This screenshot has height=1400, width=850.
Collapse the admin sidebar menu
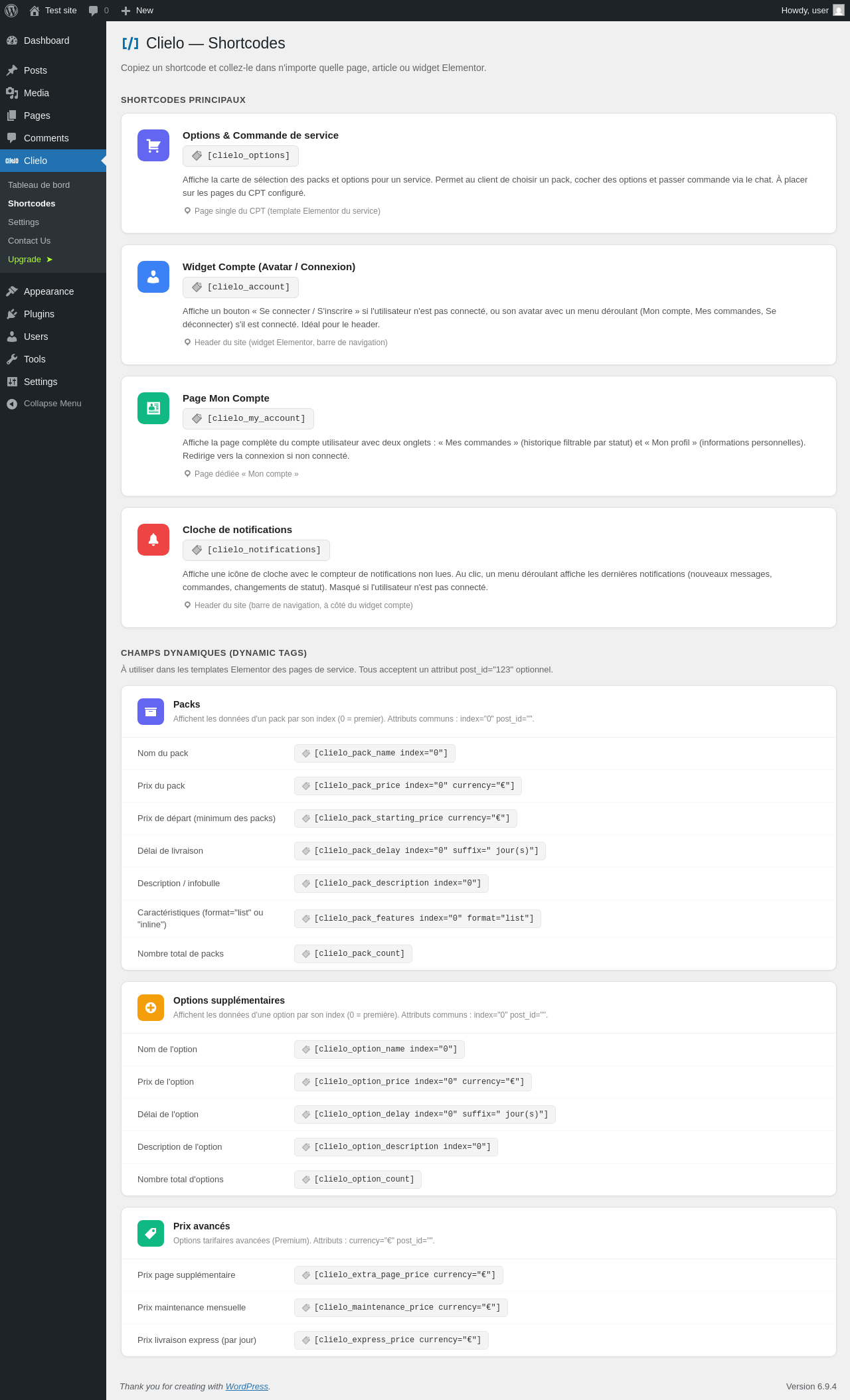pos(44,404)
